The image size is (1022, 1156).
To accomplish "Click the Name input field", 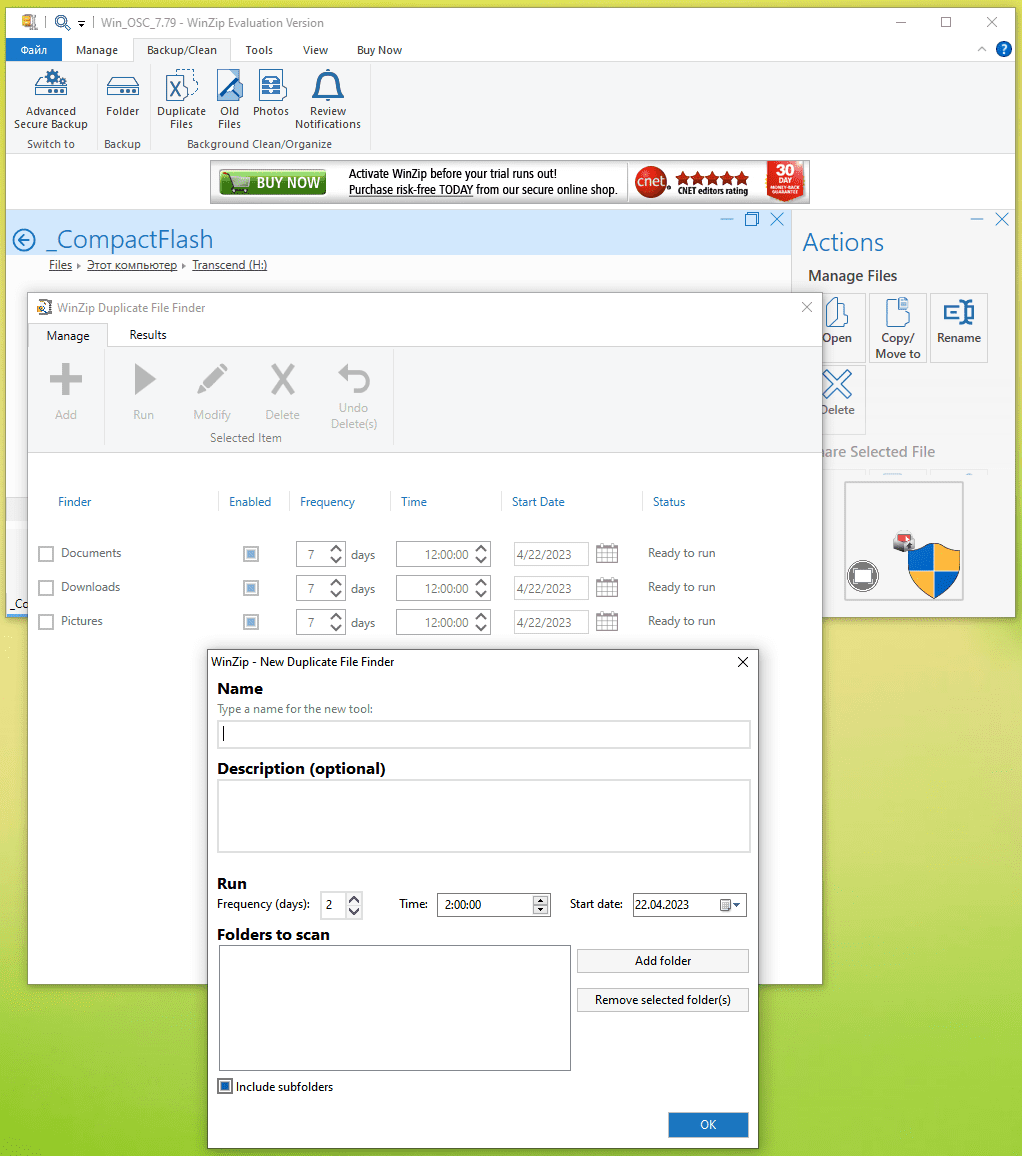I will point(484,734).
